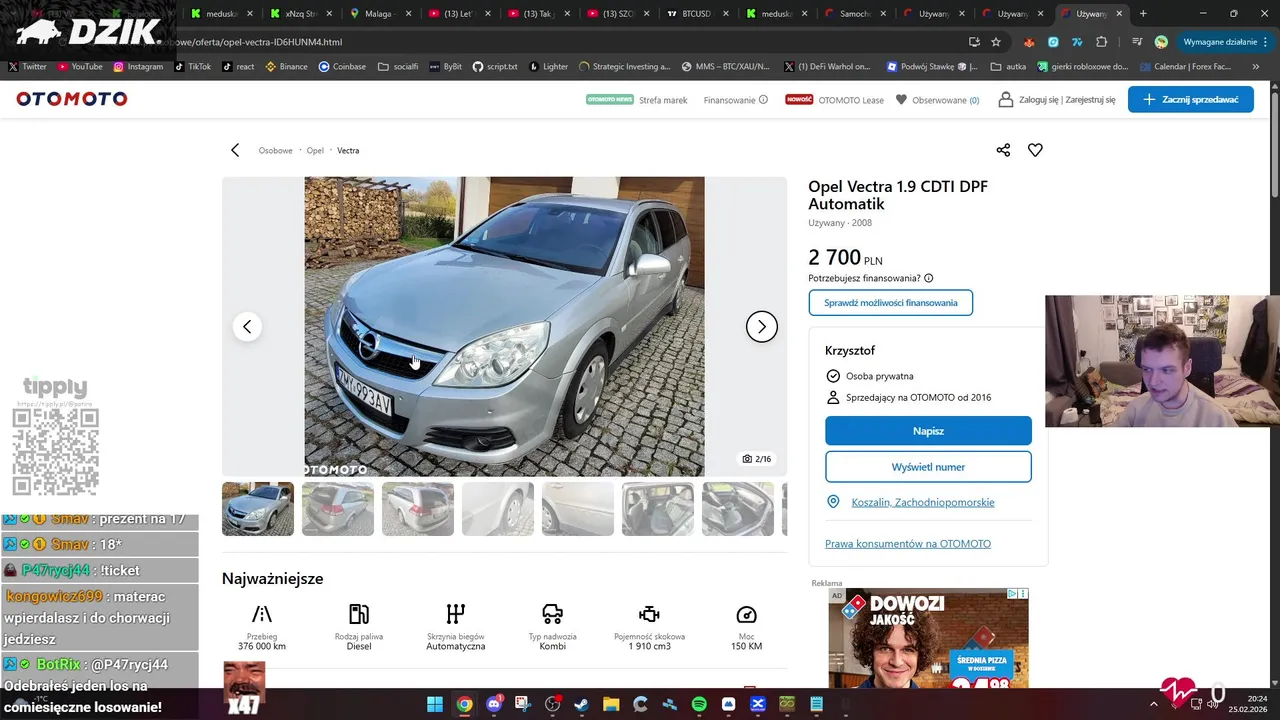This screenshot has width=1280, height=720.
Task: Show hidden system tray icons chevron
Action: [1154, 704]
